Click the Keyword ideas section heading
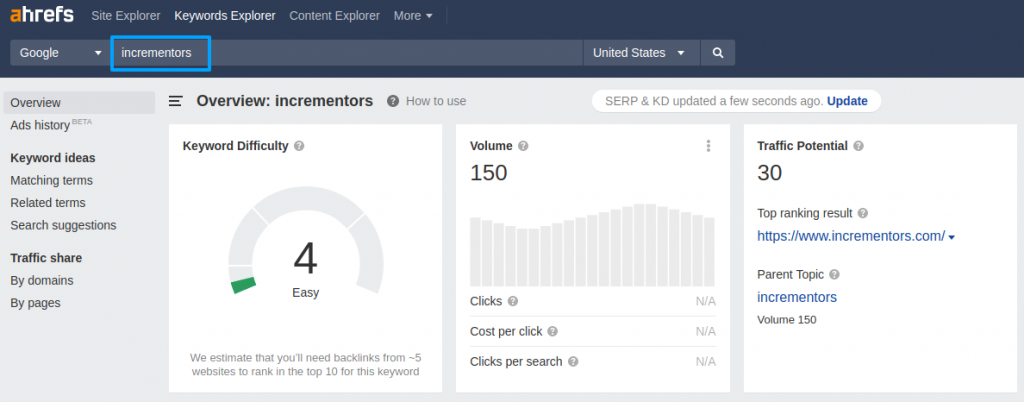Screen dimensions: 1024x402 pyautogui.click(x=53, y=158)
